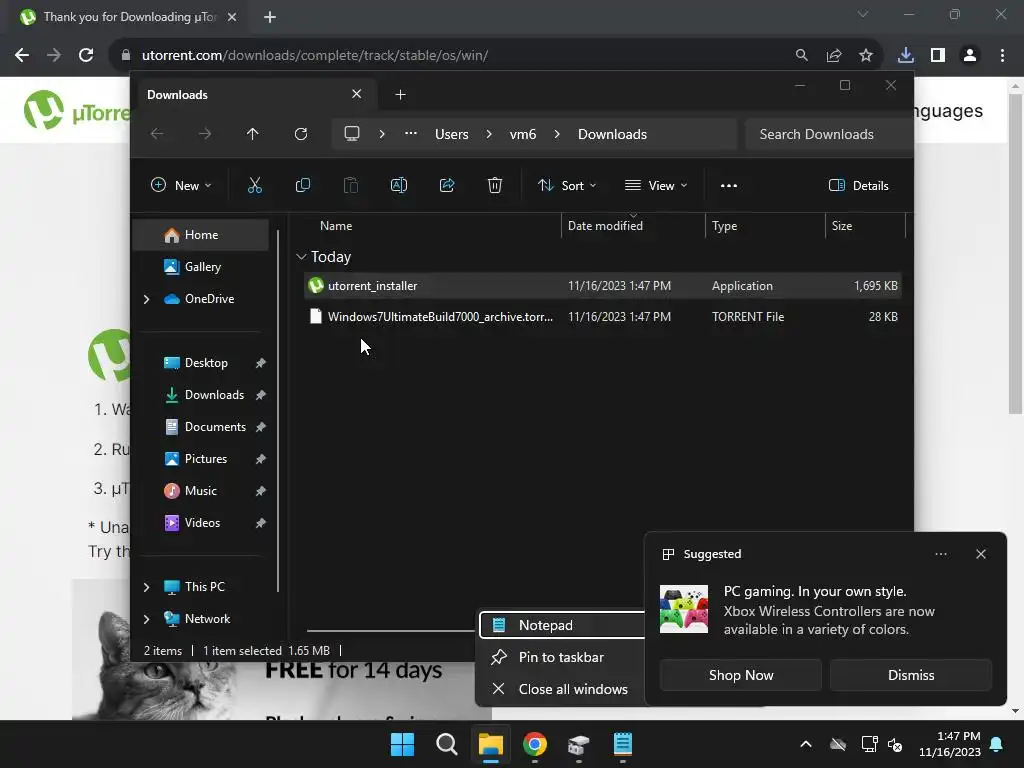Expand the OneDrive tree node

(146, 299)
